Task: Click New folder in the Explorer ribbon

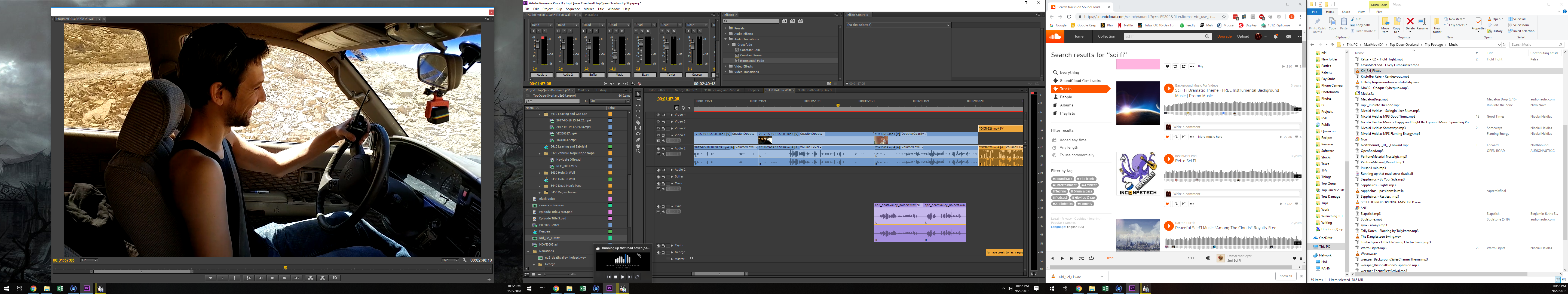Action: click(1437, 25)
